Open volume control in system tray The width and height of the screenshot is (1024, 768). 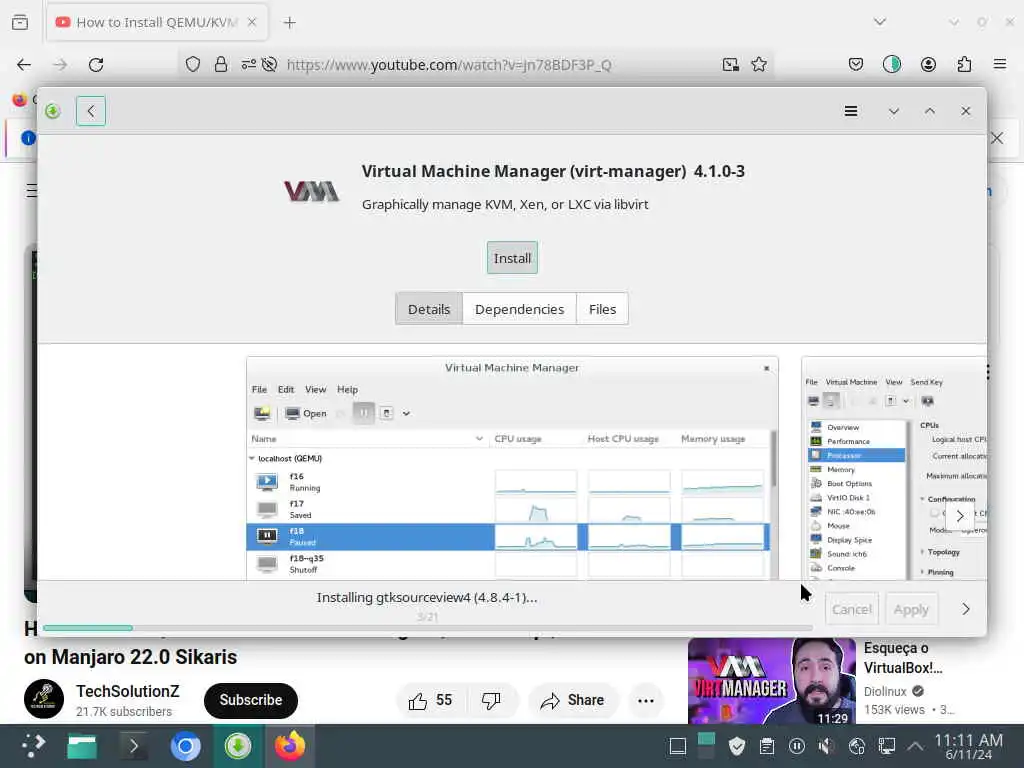coord(826,746)
